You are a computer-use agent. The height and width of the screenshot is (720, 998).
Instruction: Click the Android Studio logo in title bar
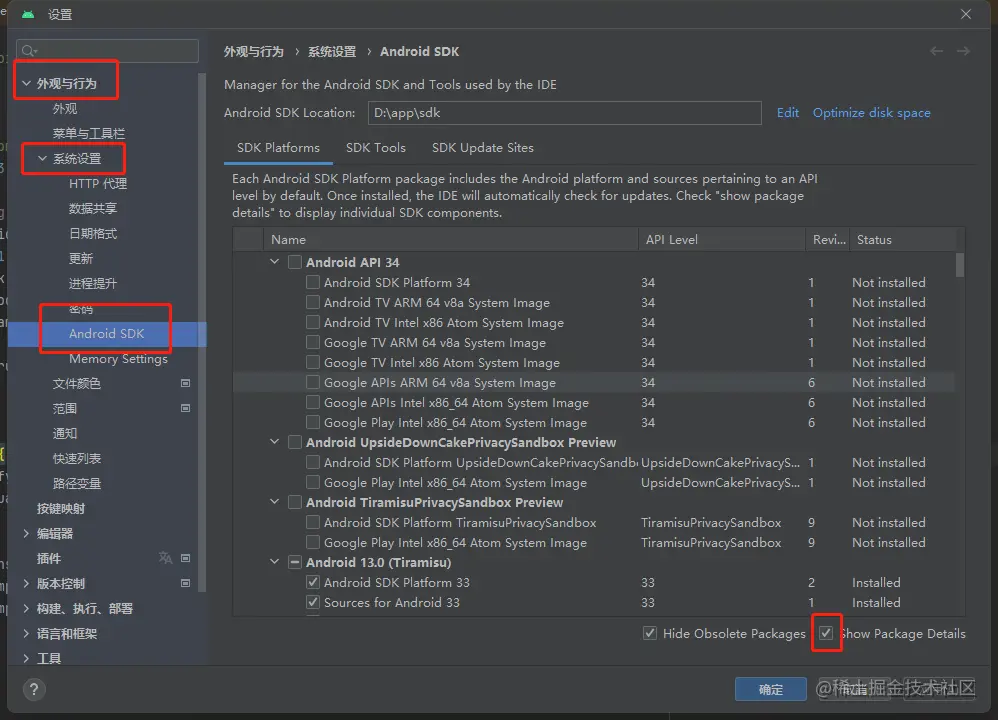(28, 14)
